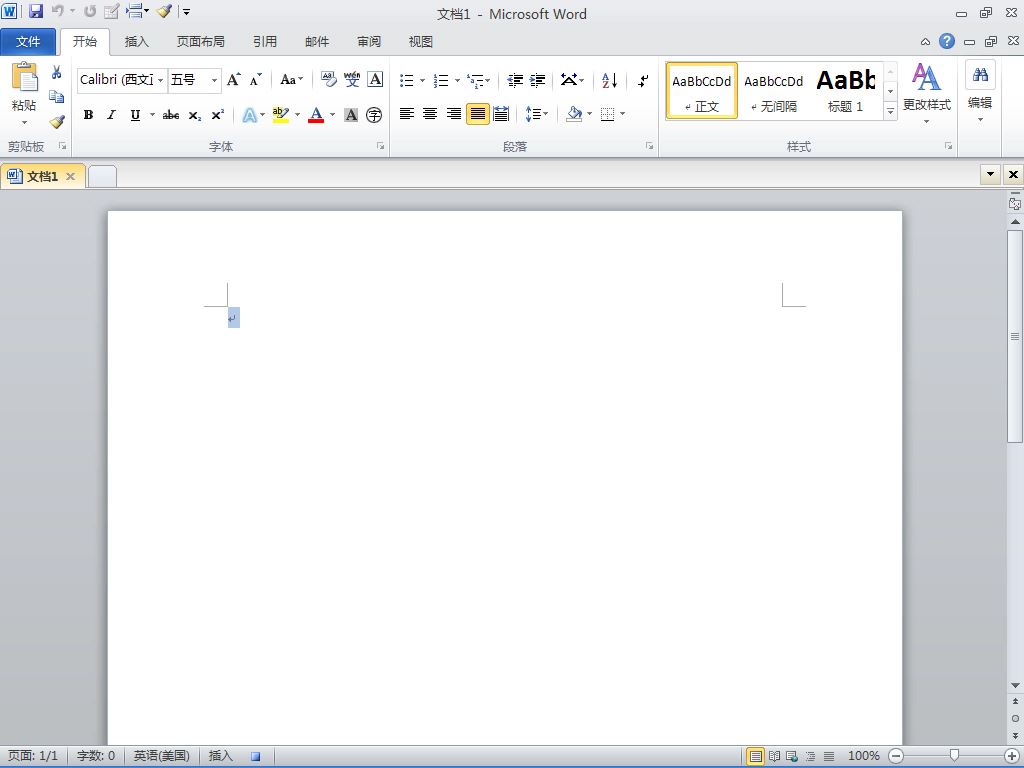Apply strikethrough formatting

(x=171, y=115)
